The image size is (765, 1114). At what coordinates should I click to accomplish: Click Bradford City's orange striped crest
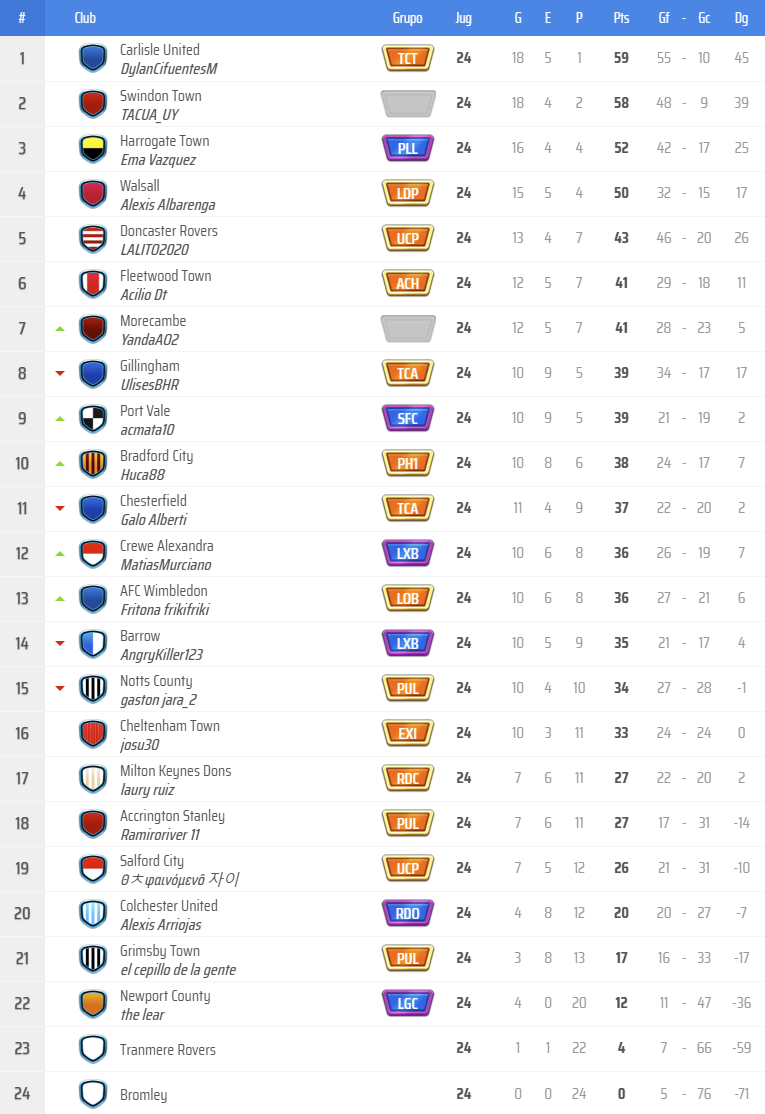(93, 463)
